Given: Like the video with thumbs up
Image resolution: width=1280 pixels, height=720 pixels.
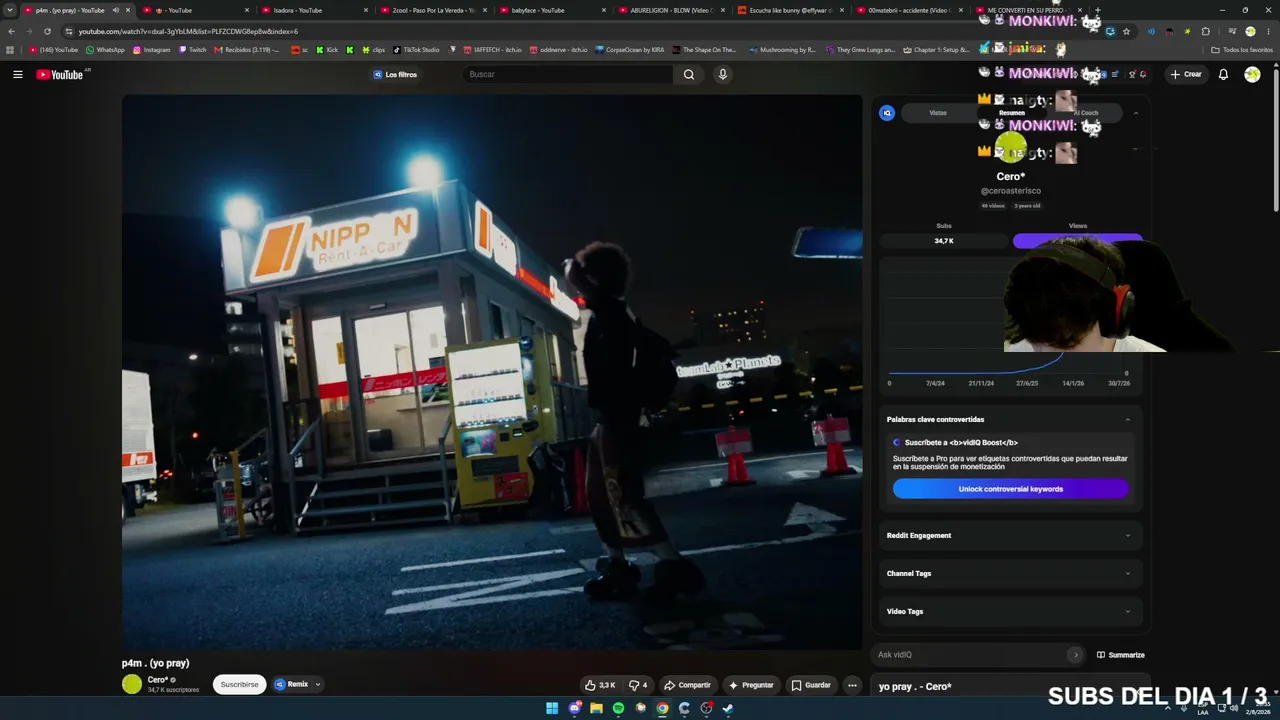Looking at the screenshot, I should click(x=601, y=685).
